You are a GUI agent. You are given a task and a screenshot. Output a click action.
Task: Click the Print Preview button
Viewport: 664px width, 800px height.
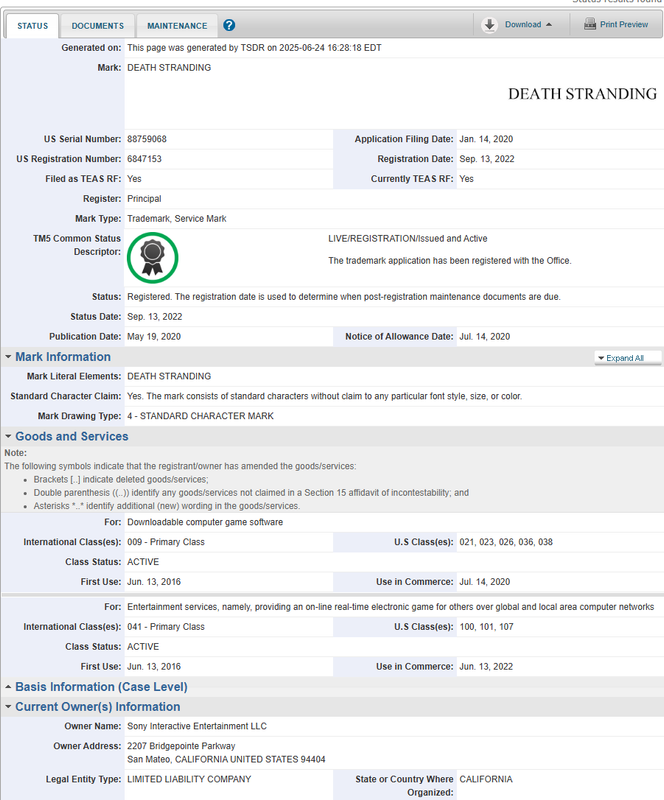click(616, 24)
